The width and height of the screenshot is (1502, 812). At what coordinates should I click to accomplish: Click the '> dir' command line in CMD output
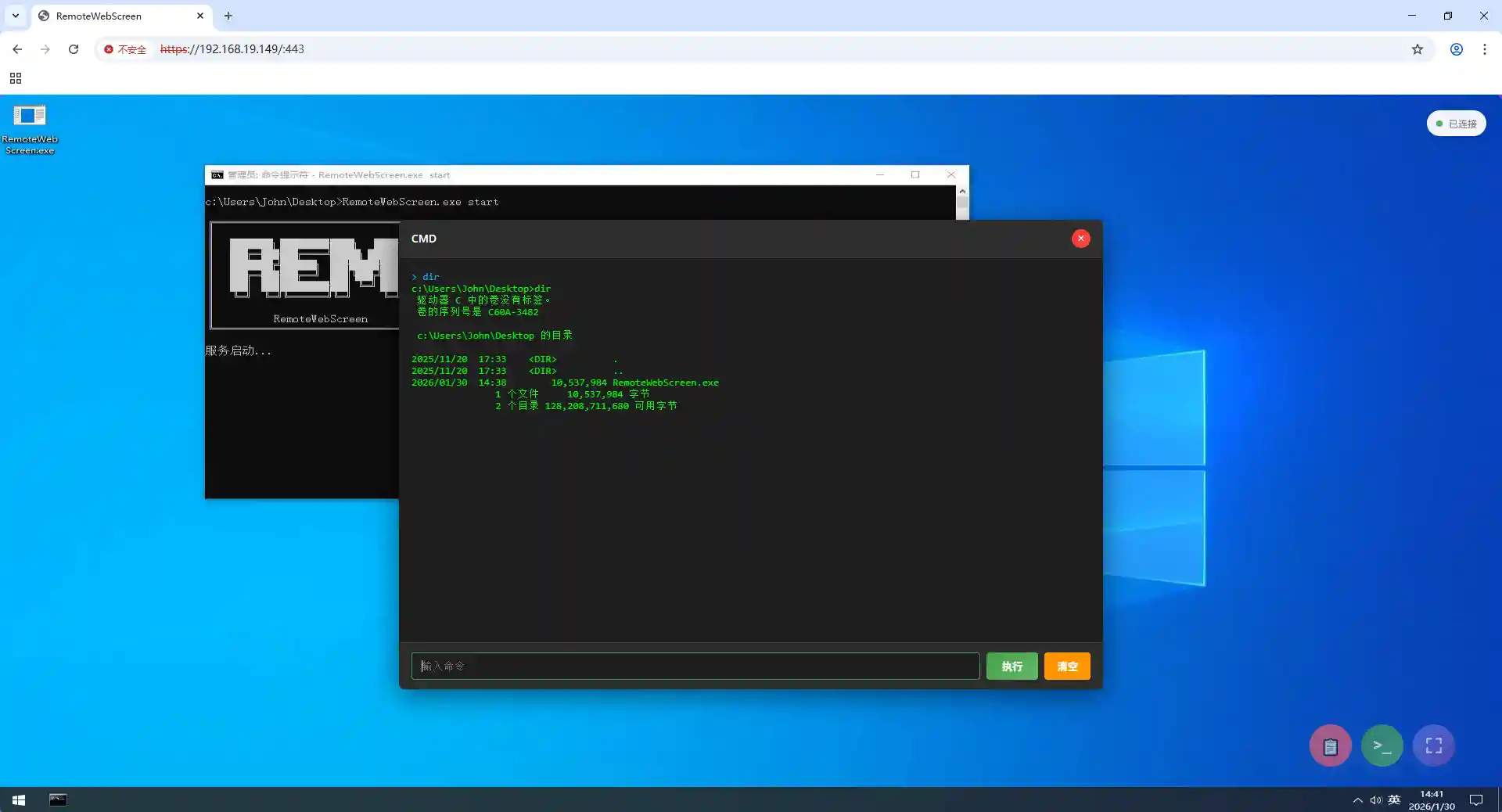[426, 277]
